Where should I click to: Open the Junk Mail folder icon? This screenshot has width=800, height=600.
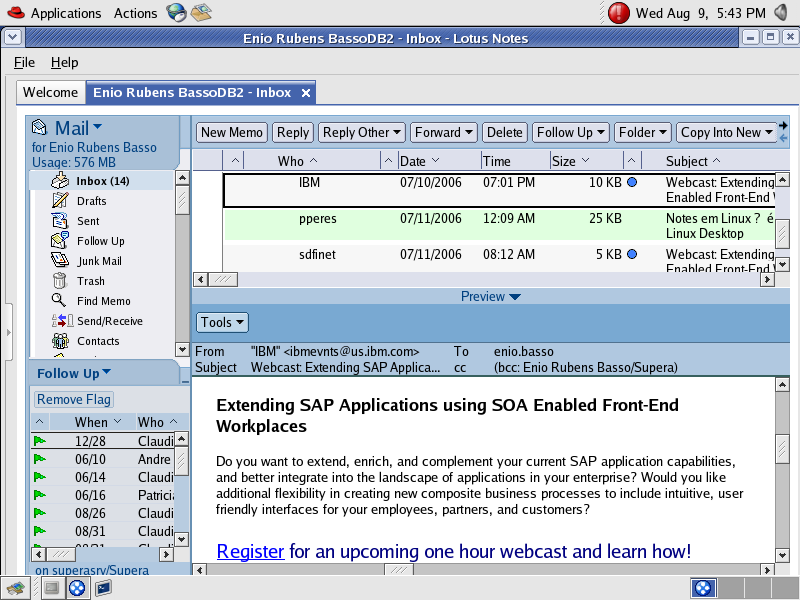click(60, 260)
